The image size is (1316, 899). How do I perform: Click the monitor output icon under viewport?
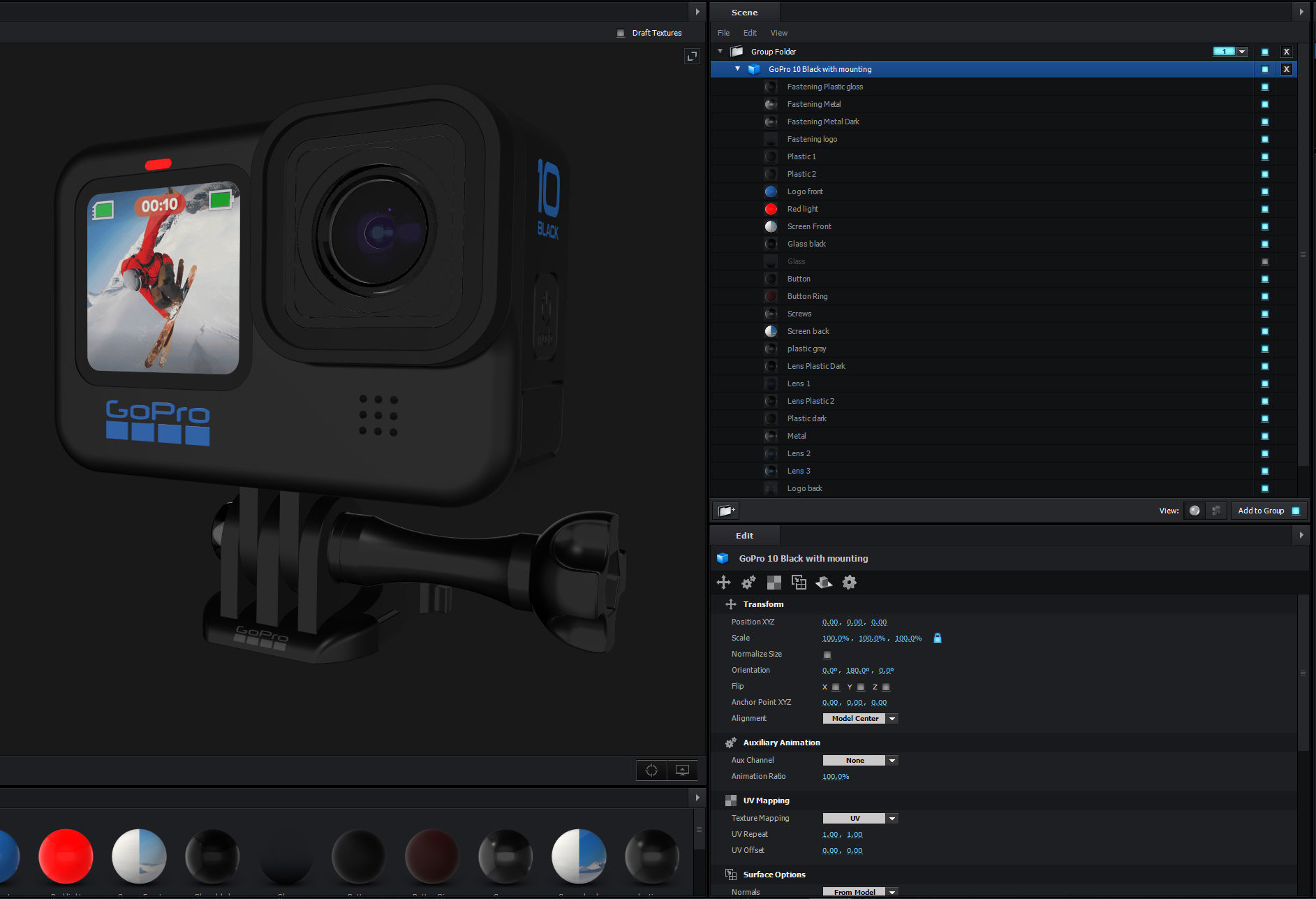(x=682, y=770)
